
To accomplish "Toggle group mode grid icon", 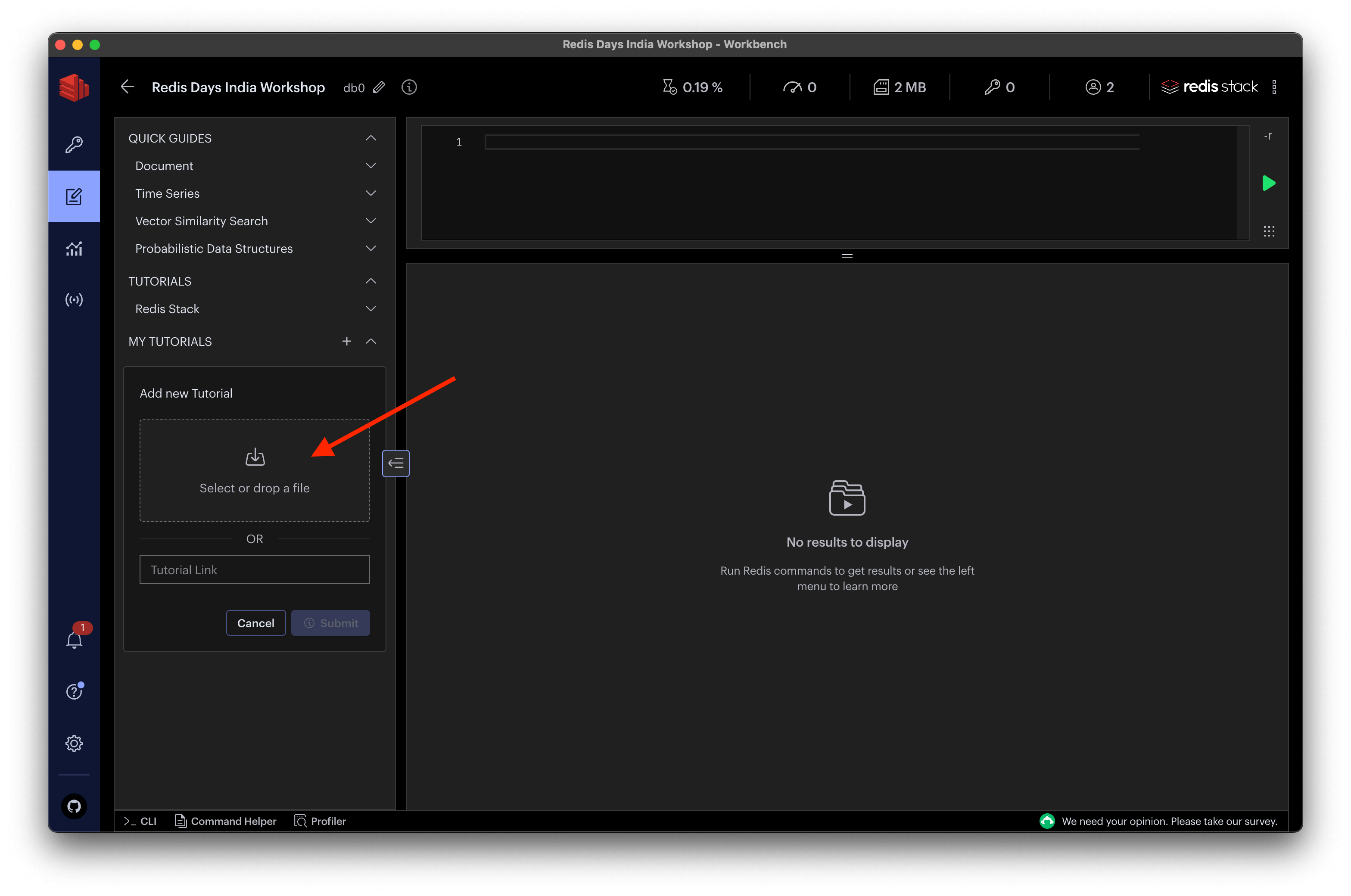I will coord(1269,231).
